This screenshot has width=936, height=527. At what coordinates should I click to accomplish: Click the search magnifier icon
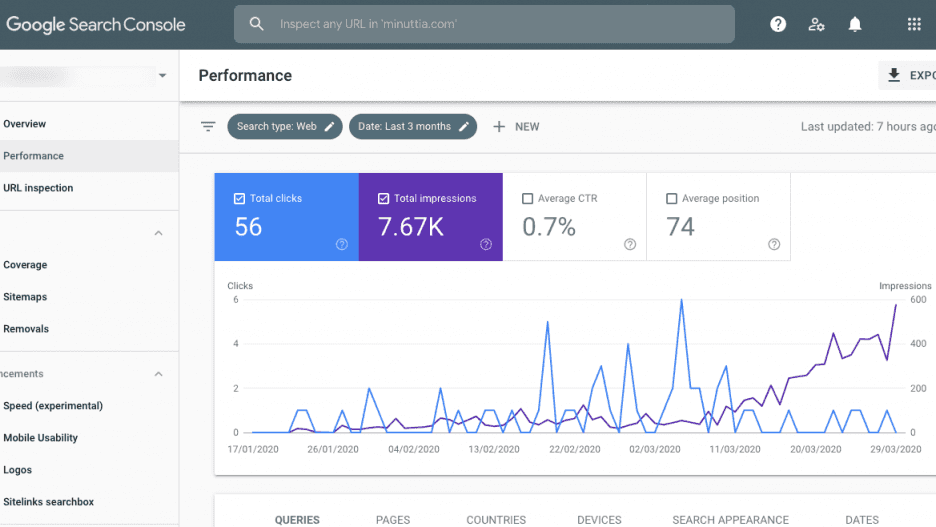tap(256, 24)
